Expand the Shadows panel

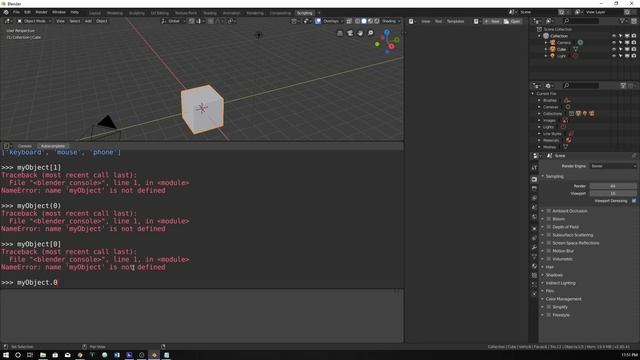(x=554, y=275)
